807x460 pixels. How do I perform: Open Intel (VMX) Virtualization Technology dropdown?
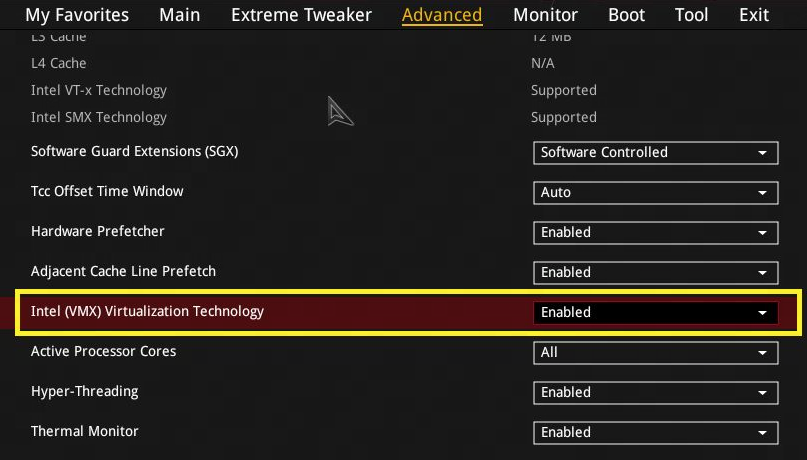[x=655, y=313]
